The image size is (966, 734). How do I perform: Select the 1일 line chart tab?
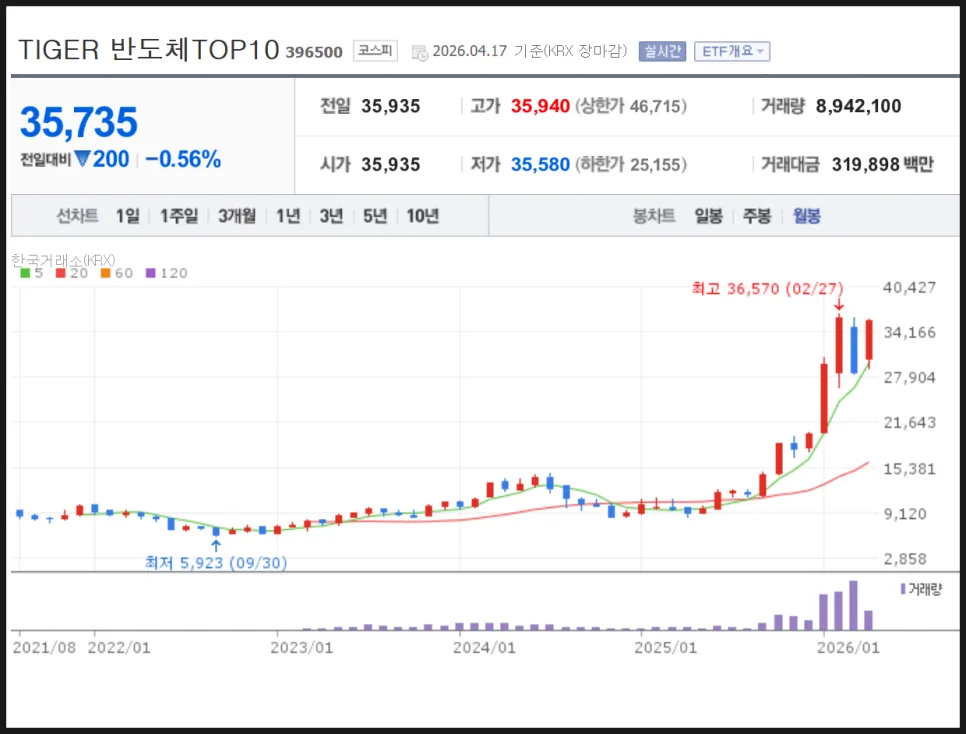(x=128, y=216)
